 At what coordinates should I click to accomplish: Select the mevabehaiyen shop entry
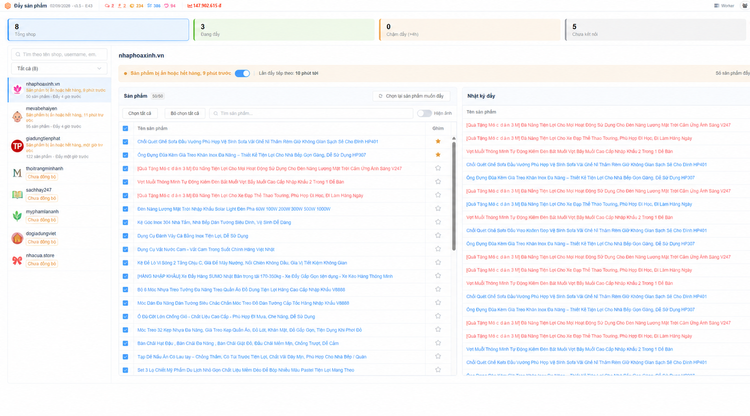click(59, 117)
